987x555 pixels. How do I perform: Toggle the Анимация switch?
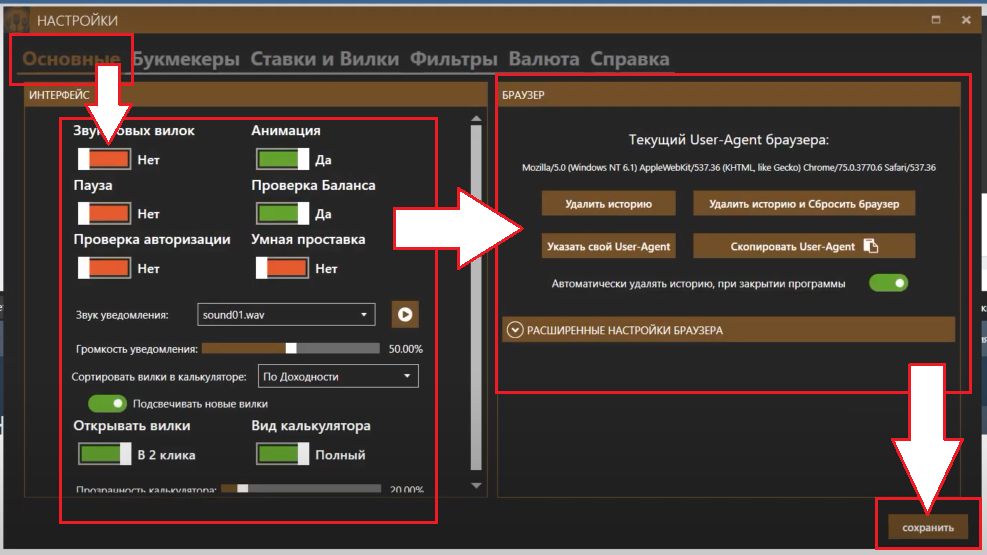tap(283, 159)
